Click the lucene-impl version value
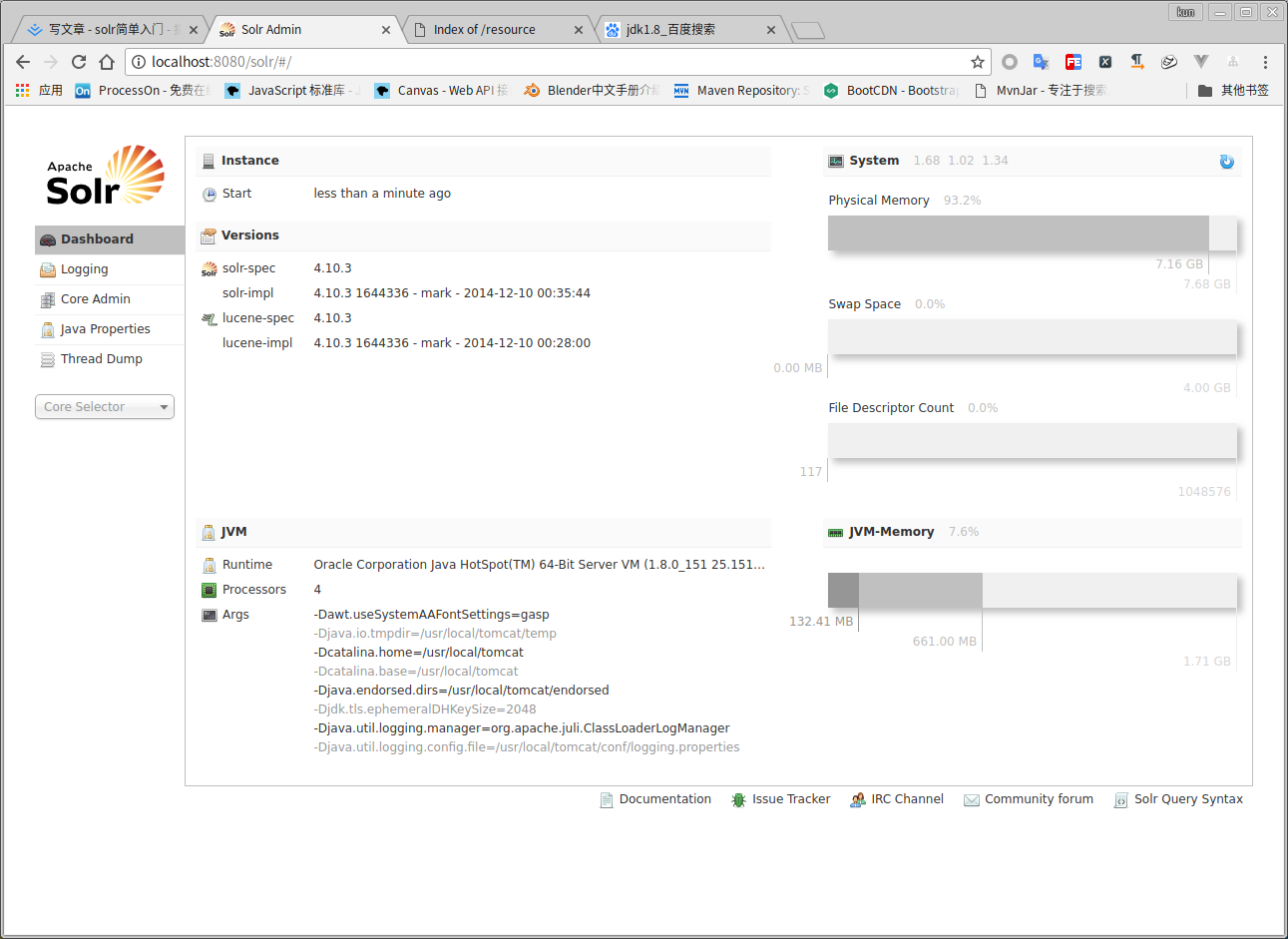This screenshot has height=939, width=1288. pos(452,343)
